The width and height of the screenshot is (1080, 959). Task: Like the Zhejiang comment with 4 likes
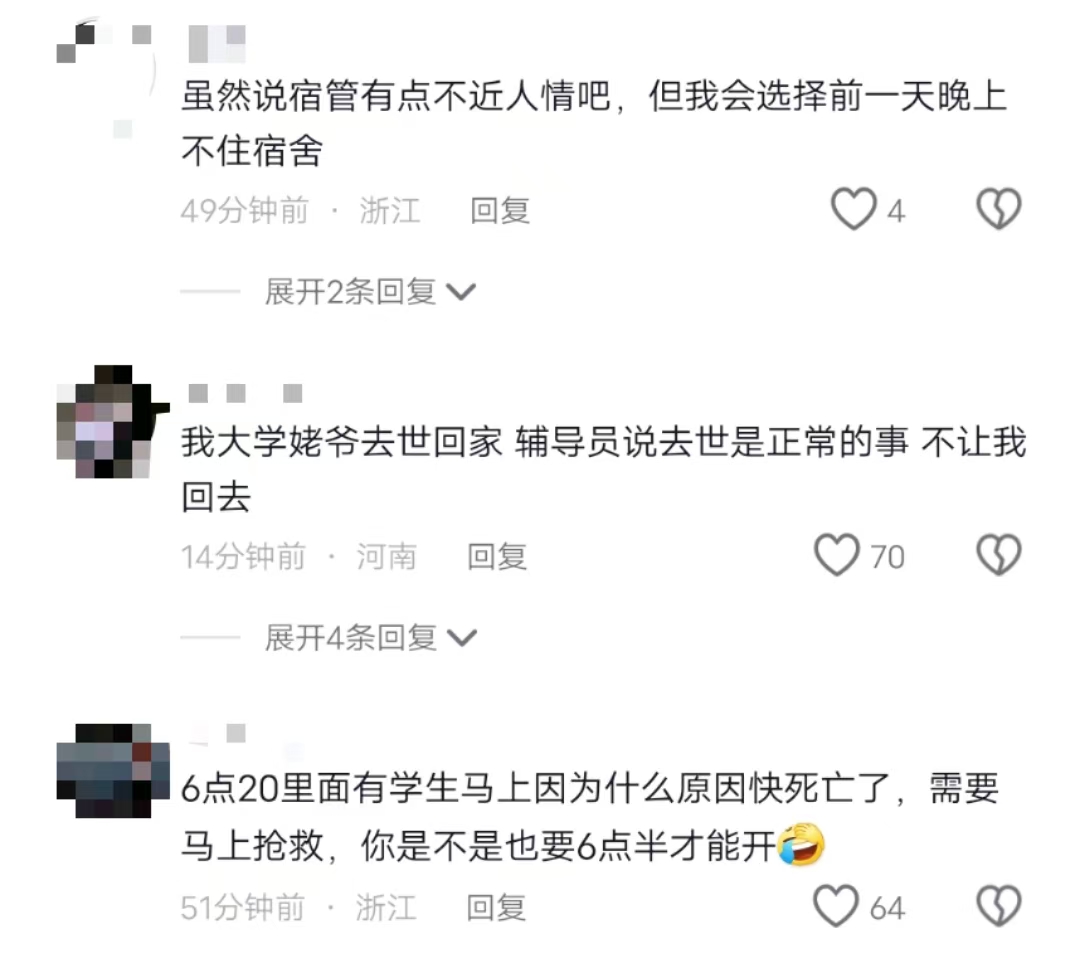853,209
